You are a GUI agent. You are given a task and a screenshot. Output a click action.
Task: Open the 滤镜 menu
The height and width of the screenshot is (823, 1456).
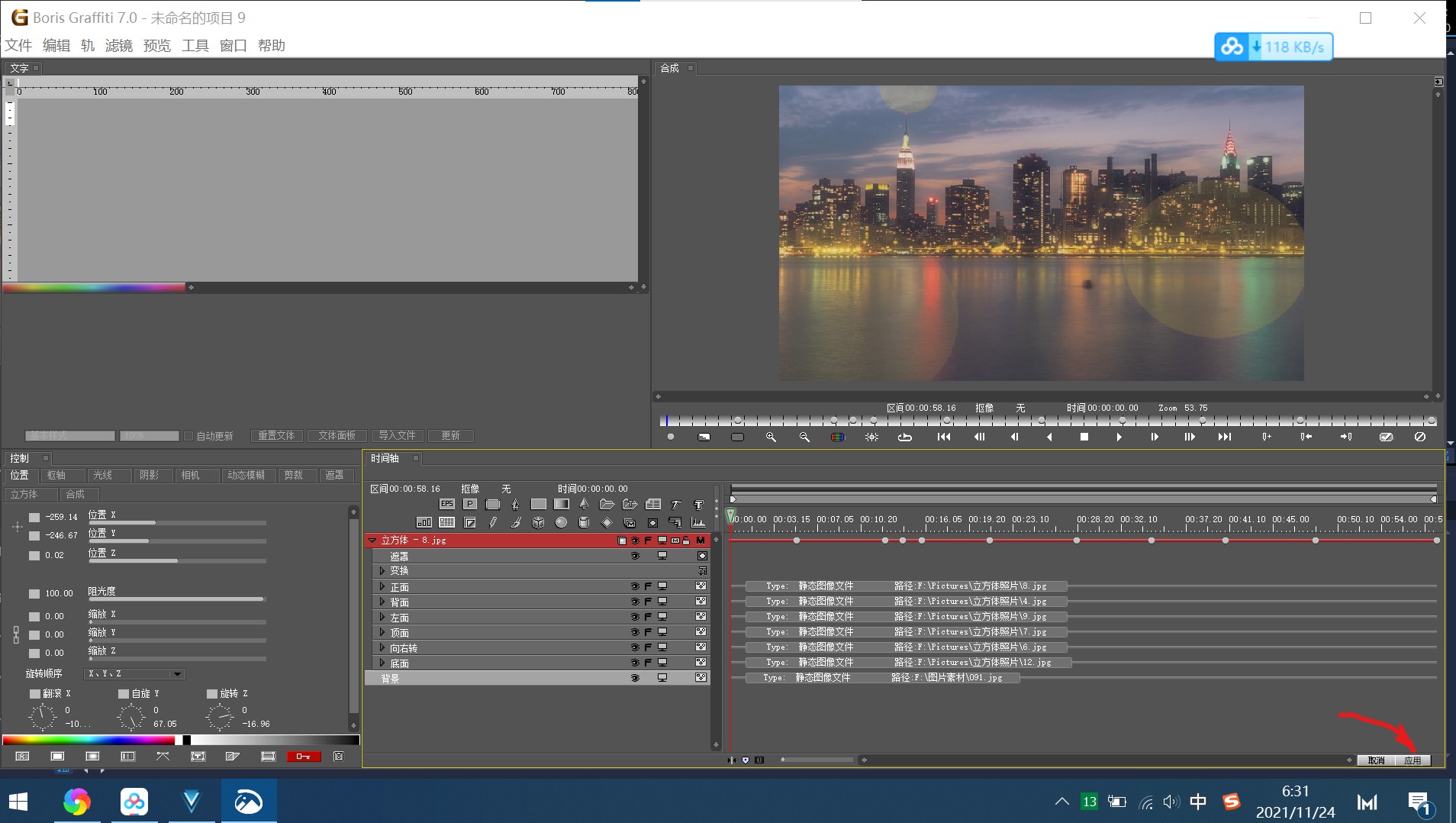pyautogui.click(x=119, y=46)
